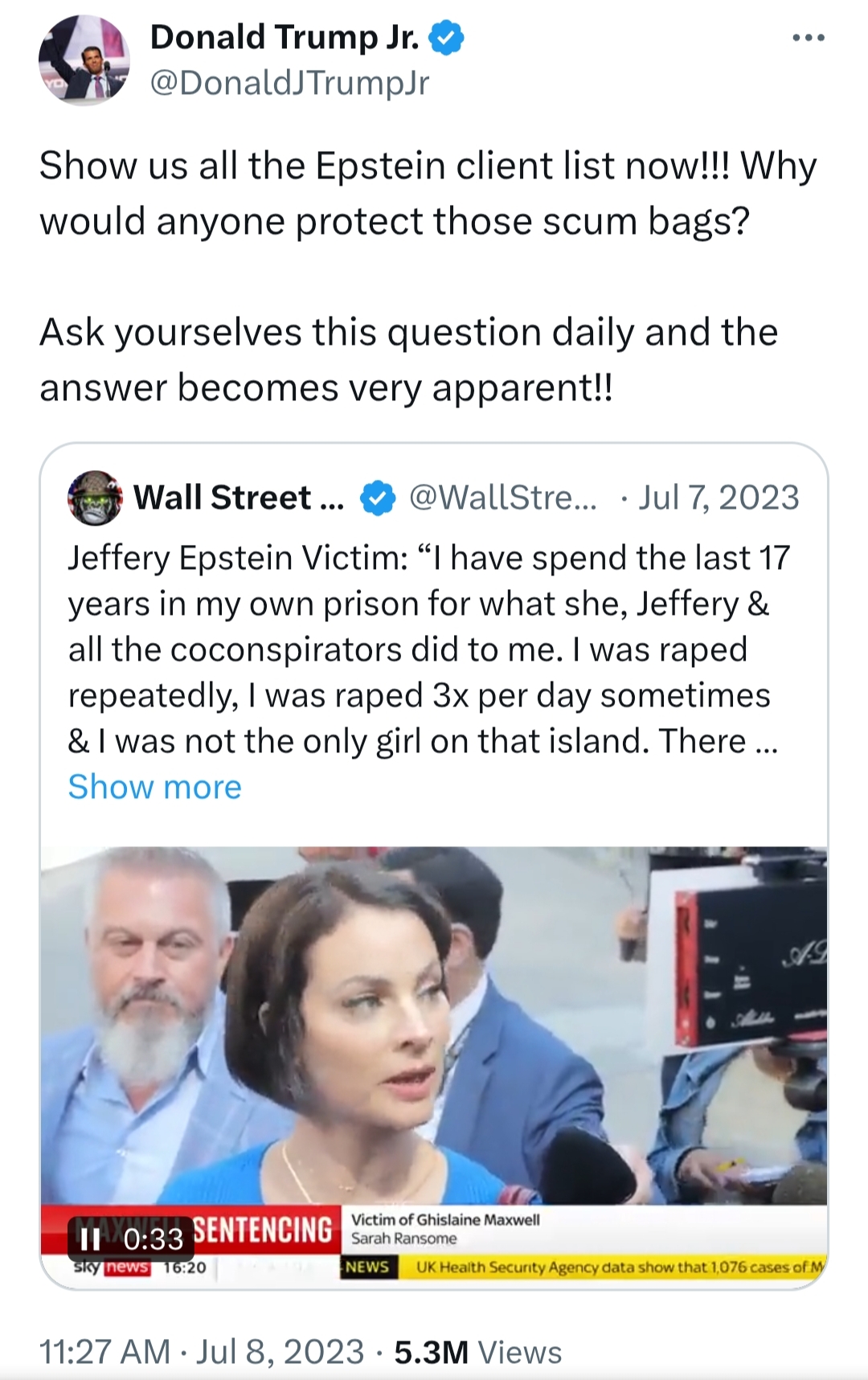
Task: Open the @DonaldJTrumpJr handle link
Action: point(289,82)
